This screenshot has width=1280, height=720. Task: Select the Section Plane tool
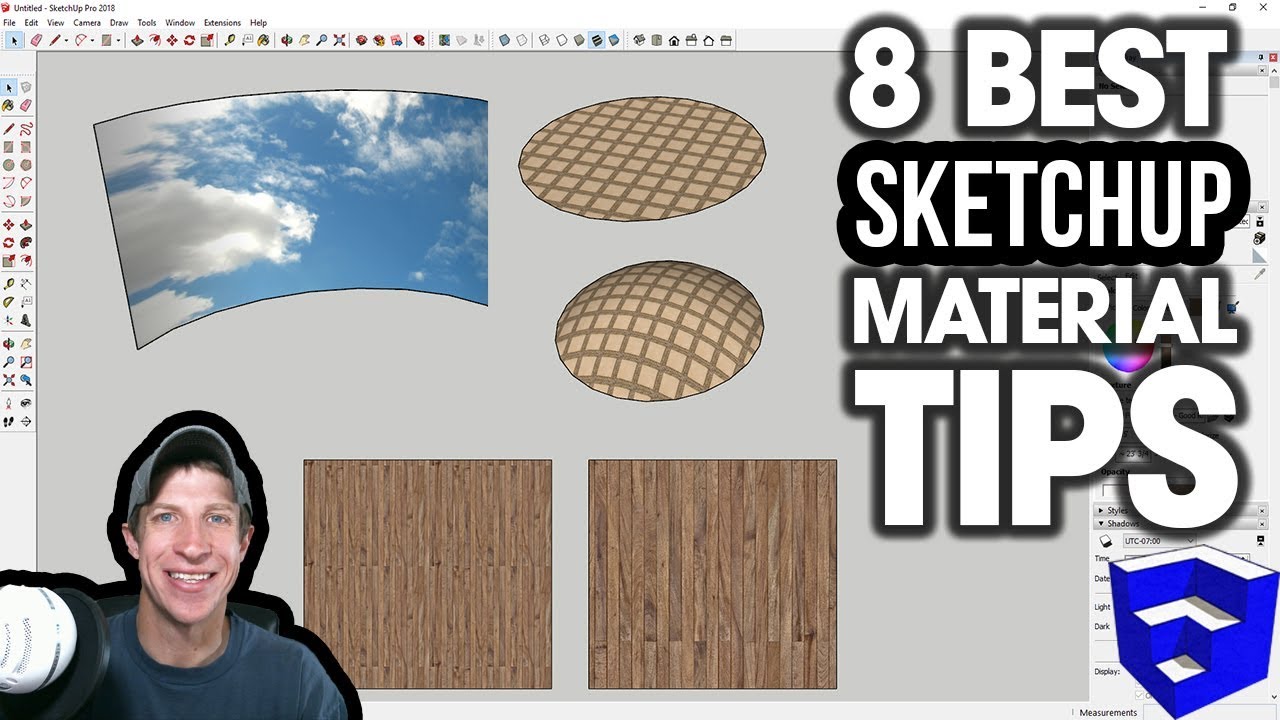click(x=26, y=421)
